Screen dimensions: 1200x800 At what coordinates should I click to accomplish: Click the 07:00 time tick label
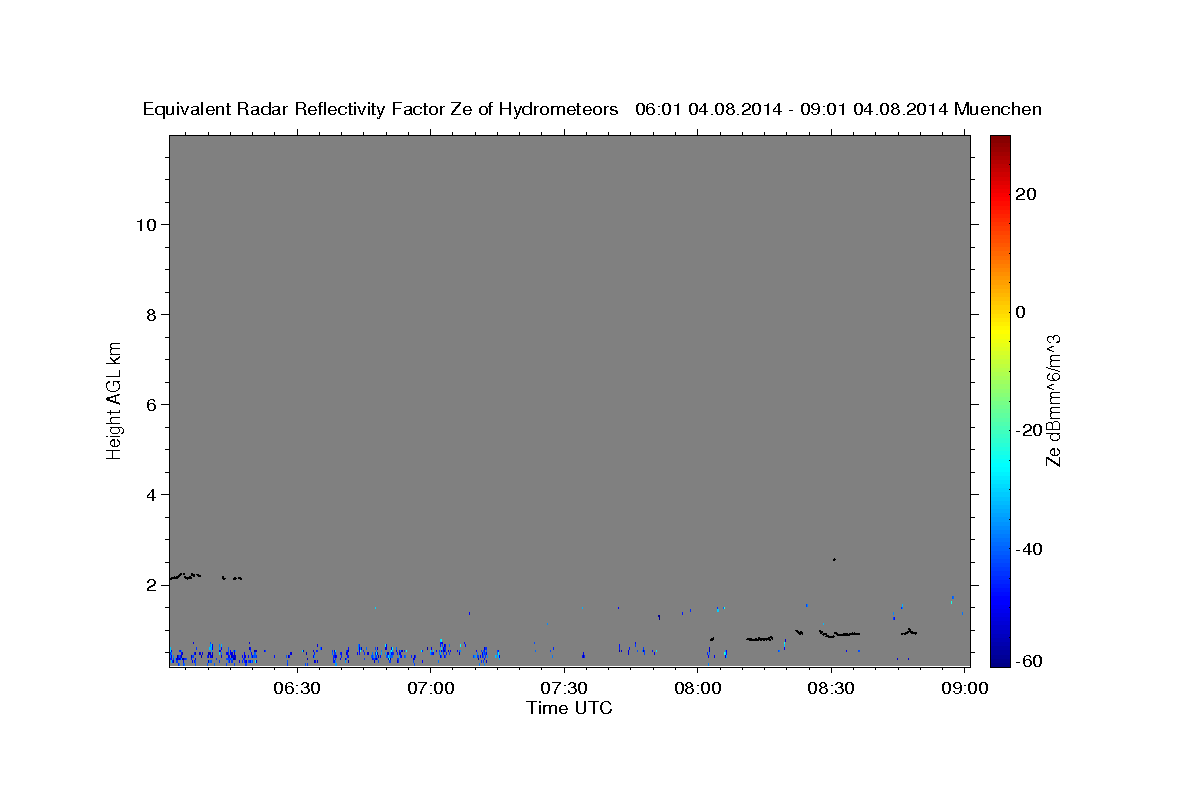click(x=431, y=689)
